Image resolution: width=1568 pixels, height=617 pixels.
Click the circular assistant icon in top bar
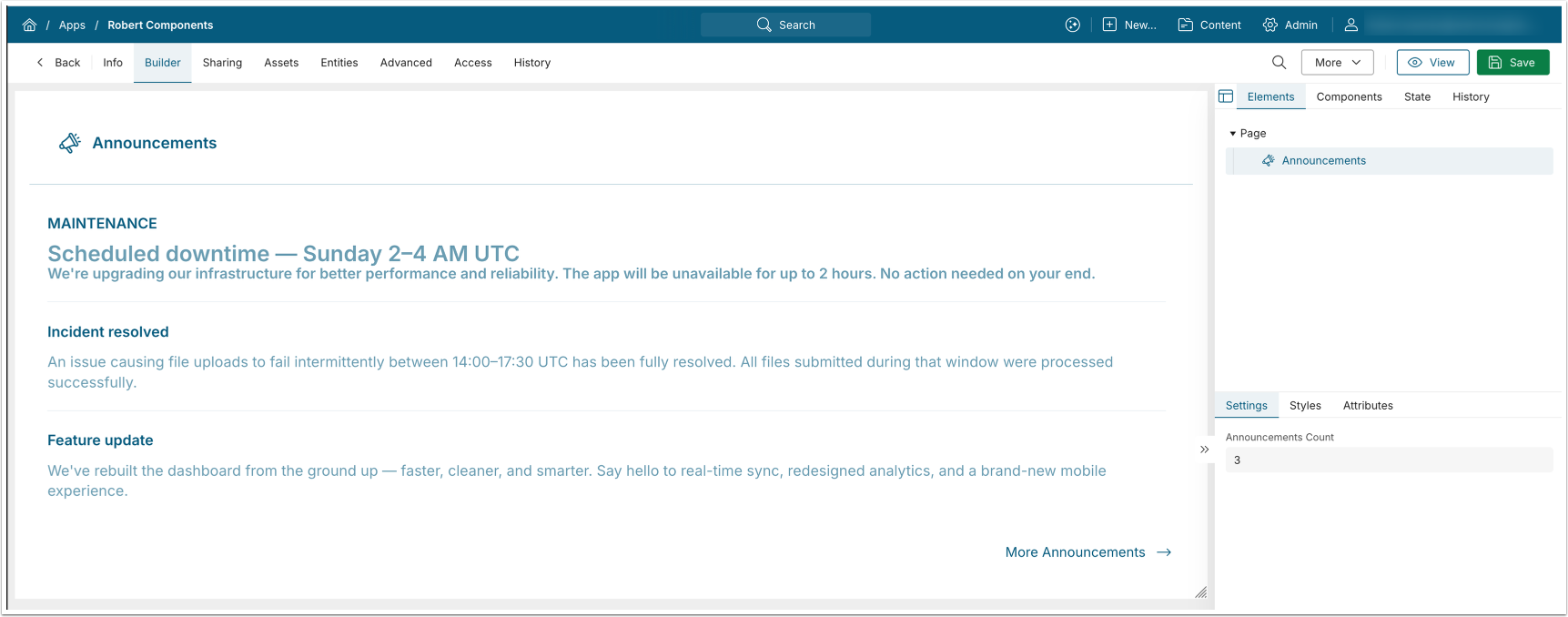pos(1073,25)
